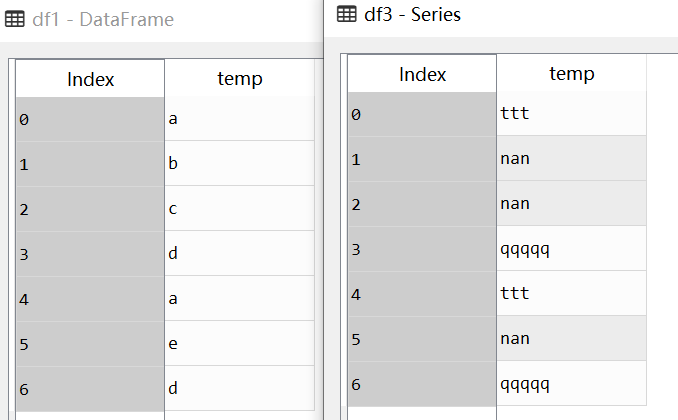Focus the df1 - DataFrame window title

click(103, 19)
